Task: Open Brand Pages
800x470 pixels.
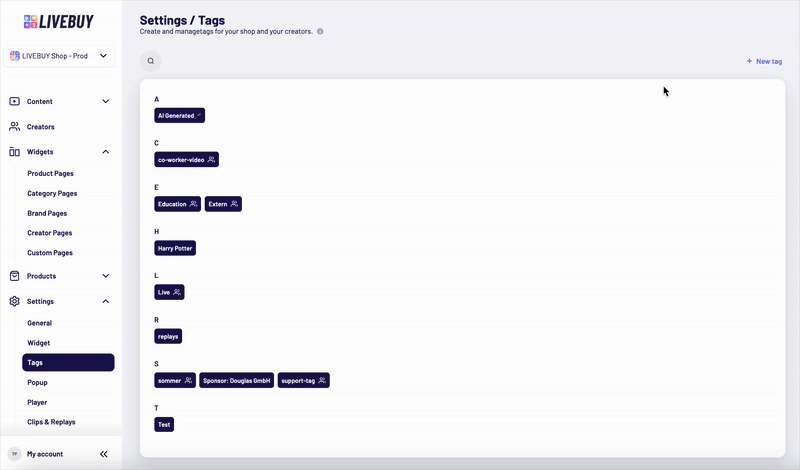Action: point(47,213)
